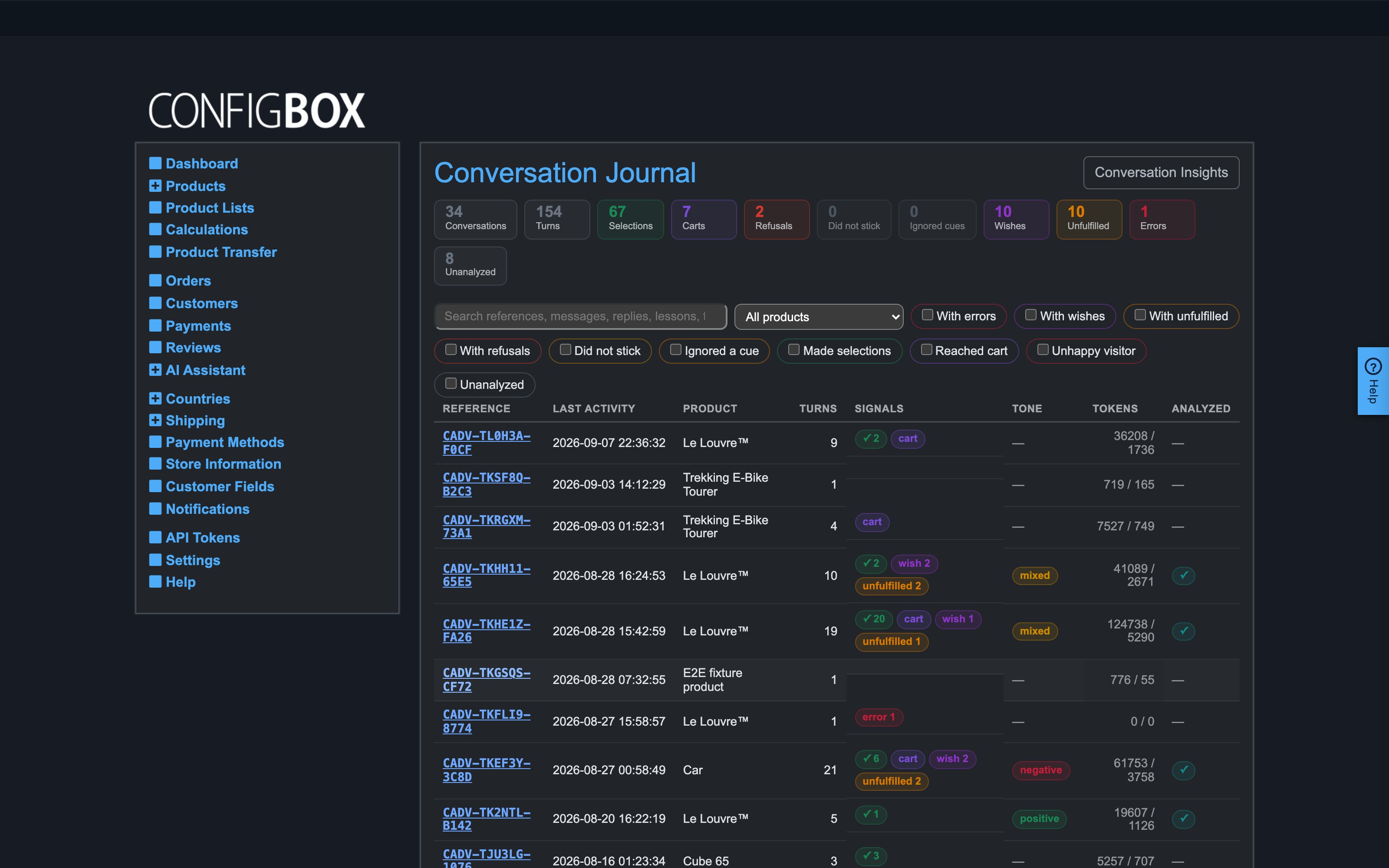This screenshot has height=868, width=1389.
Task: Click the 10 Unfulfilled stat card
Action: (1089, 219)
